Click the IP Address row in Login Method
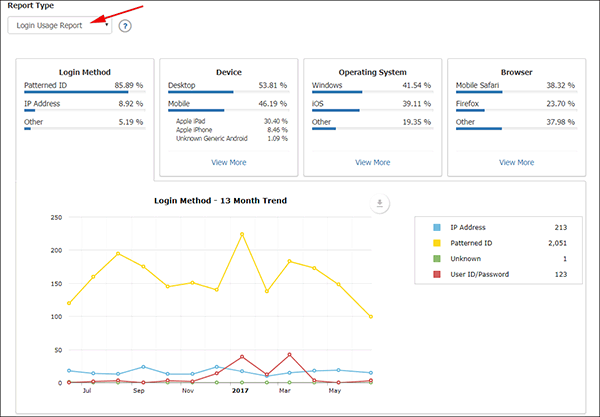This screenshot has height=417, width=600. coord(85,104)
